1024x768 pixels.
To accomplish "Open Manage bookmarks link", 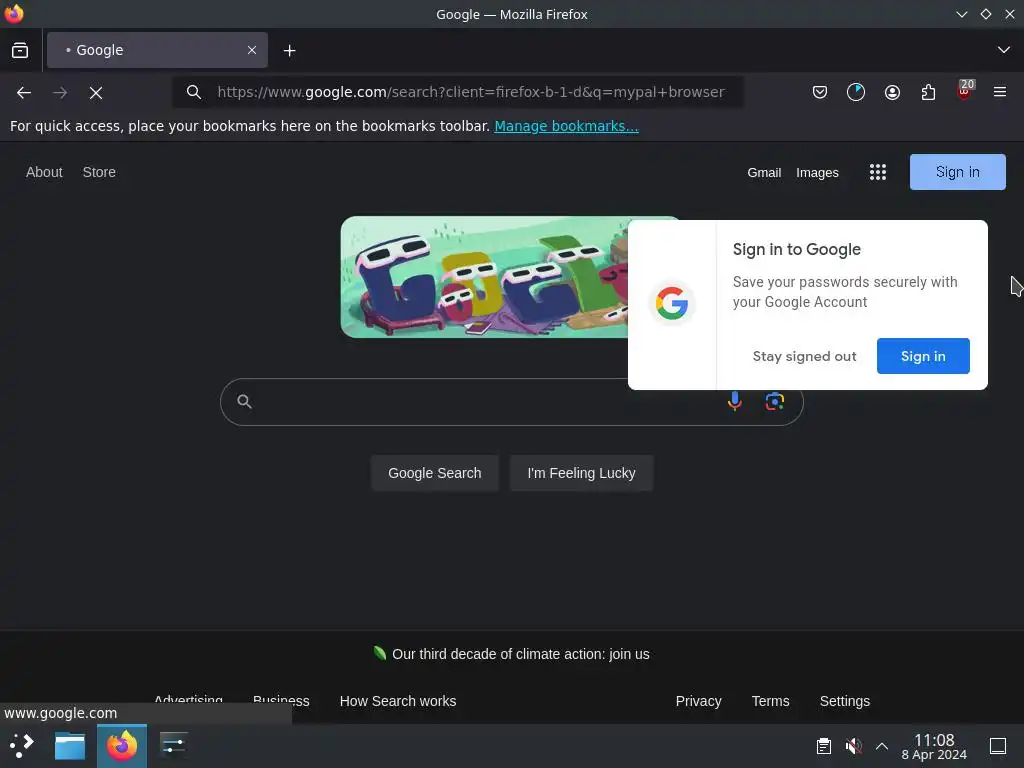I will [x=566, y=126].
